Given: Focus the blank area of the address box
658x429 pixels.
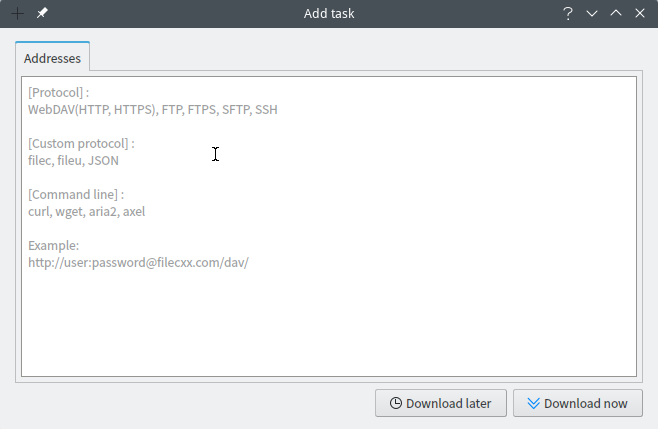Looking at the screenshot, I should 329,323.
